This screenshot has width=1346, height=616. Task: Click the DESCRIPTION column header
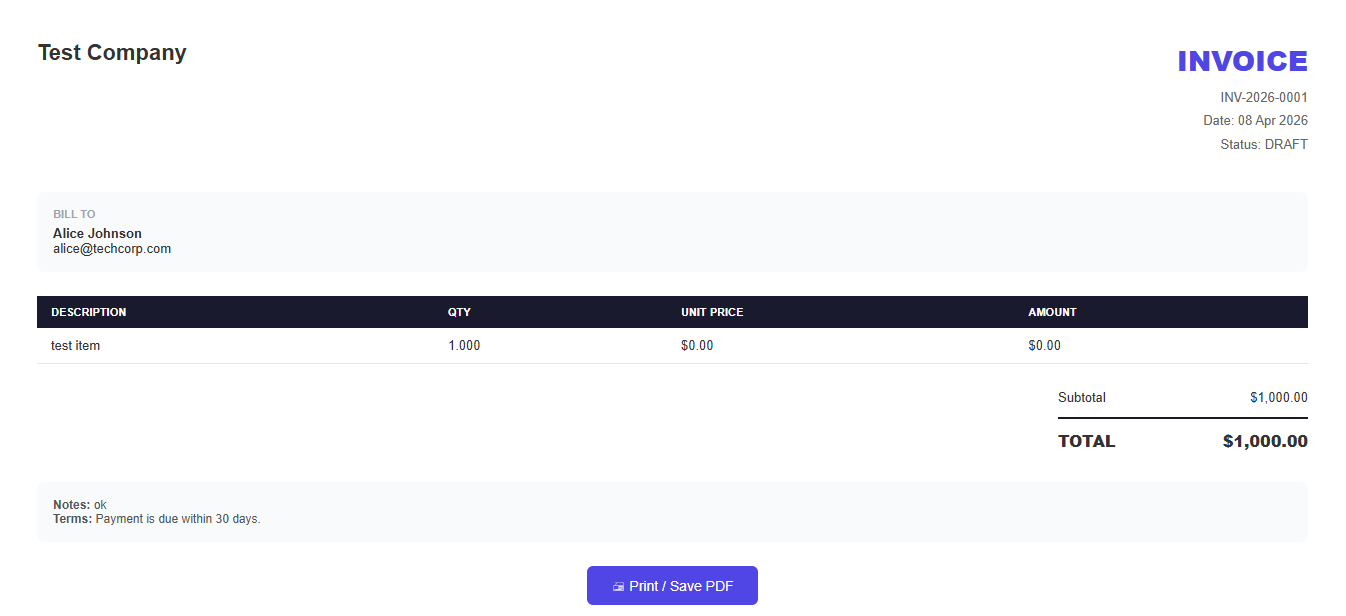click(x=89, y=312)
